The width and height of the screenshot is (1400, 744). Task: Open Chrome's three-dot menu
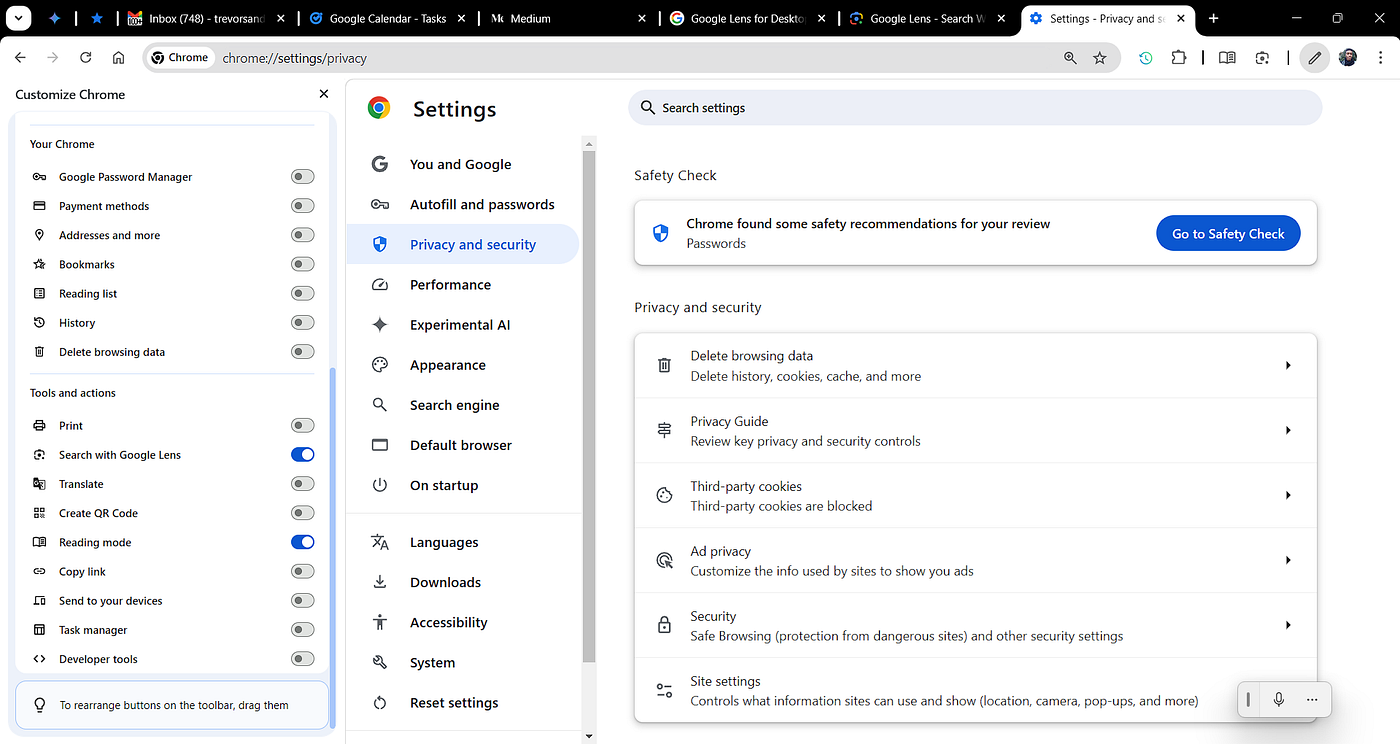(1380, 58)
